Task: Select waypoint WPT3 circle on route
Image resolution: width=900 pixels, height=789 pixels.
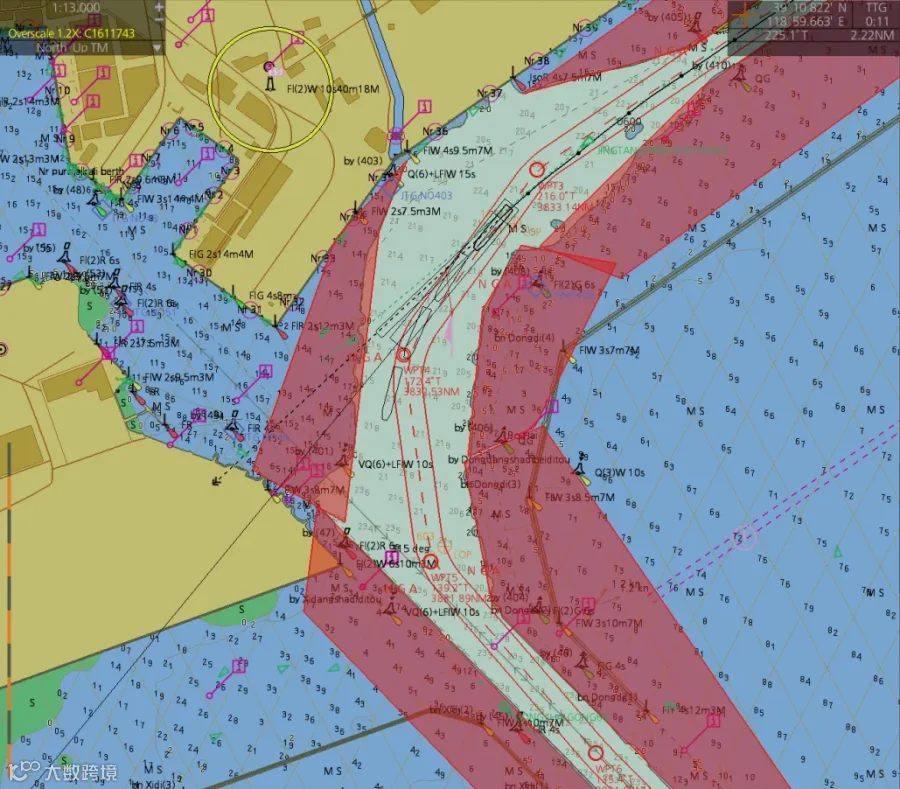Action: 537,169
